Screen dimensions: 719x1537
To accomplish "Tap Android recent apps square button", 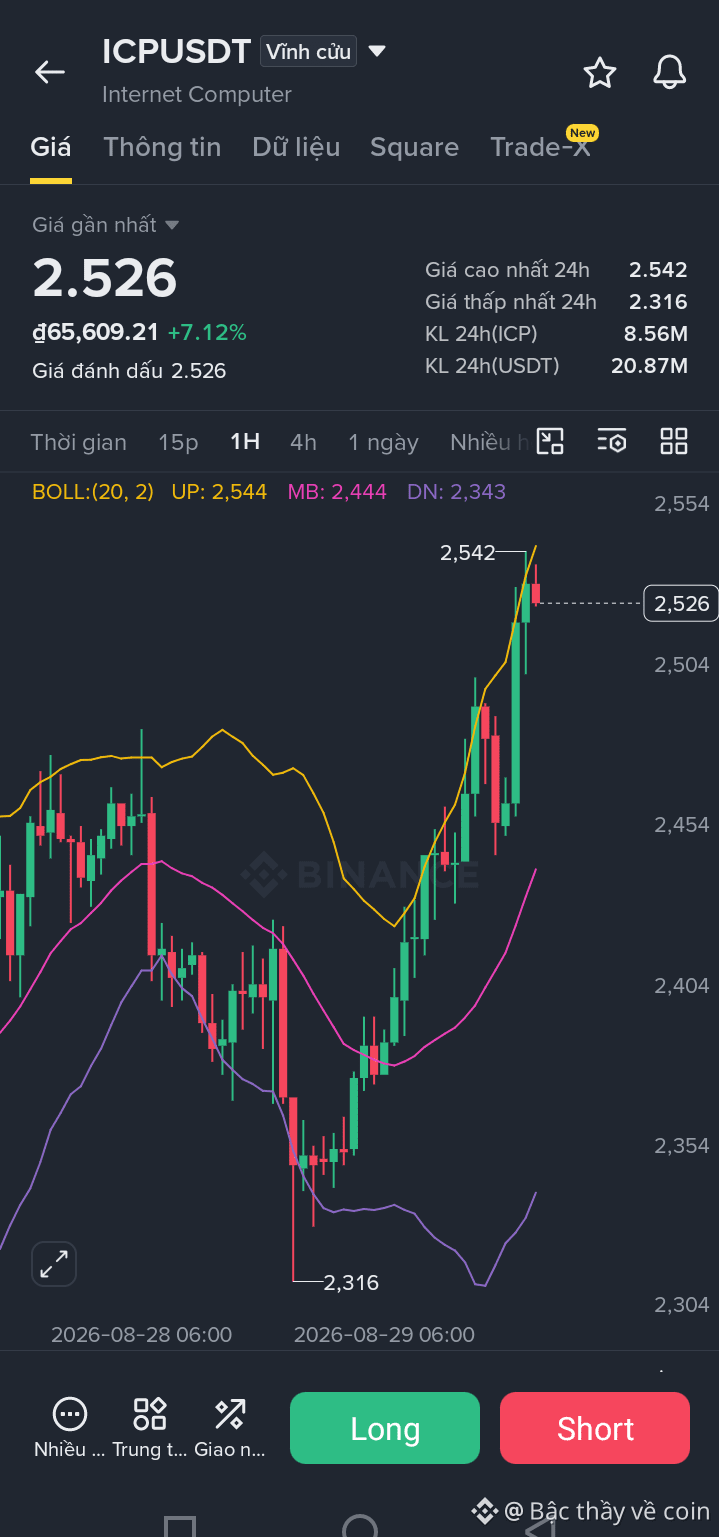I will tap(180, 1527).
